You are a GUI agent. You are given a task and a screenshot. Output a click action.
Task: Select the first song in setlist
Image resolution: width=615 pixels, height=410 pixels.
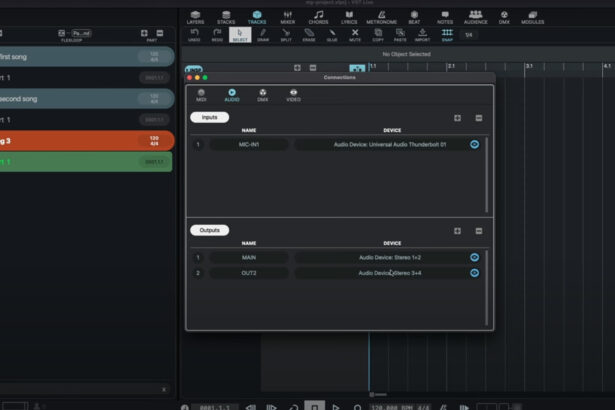click(86, 56)
